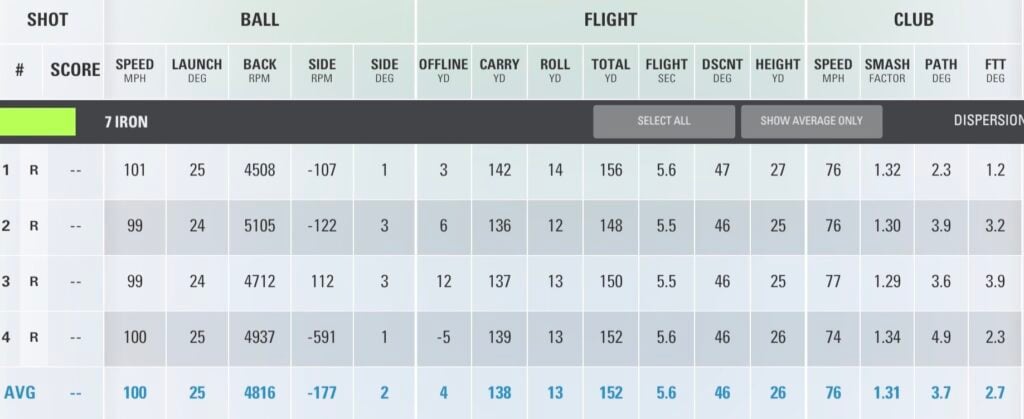Viewport: 1024px width, 419px height.
Task: Click the Launch Deg column header
Action: tap(197, 70)
